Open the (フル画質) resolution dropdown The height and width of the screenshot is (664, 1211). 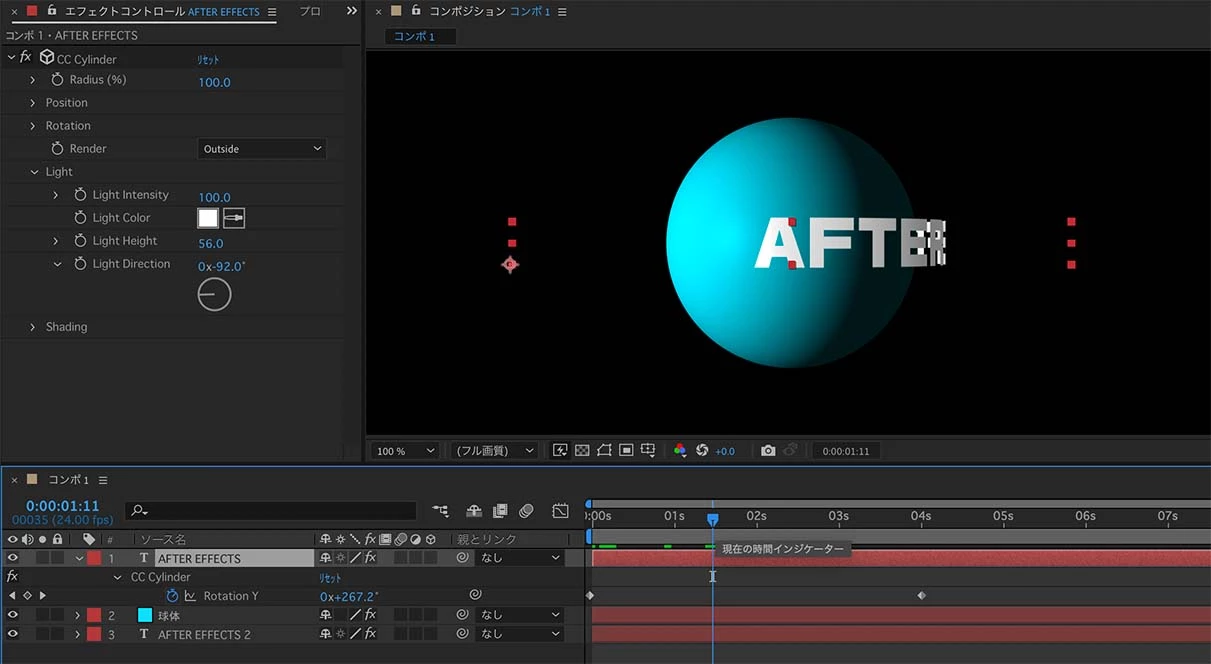(x=494, y=451)
